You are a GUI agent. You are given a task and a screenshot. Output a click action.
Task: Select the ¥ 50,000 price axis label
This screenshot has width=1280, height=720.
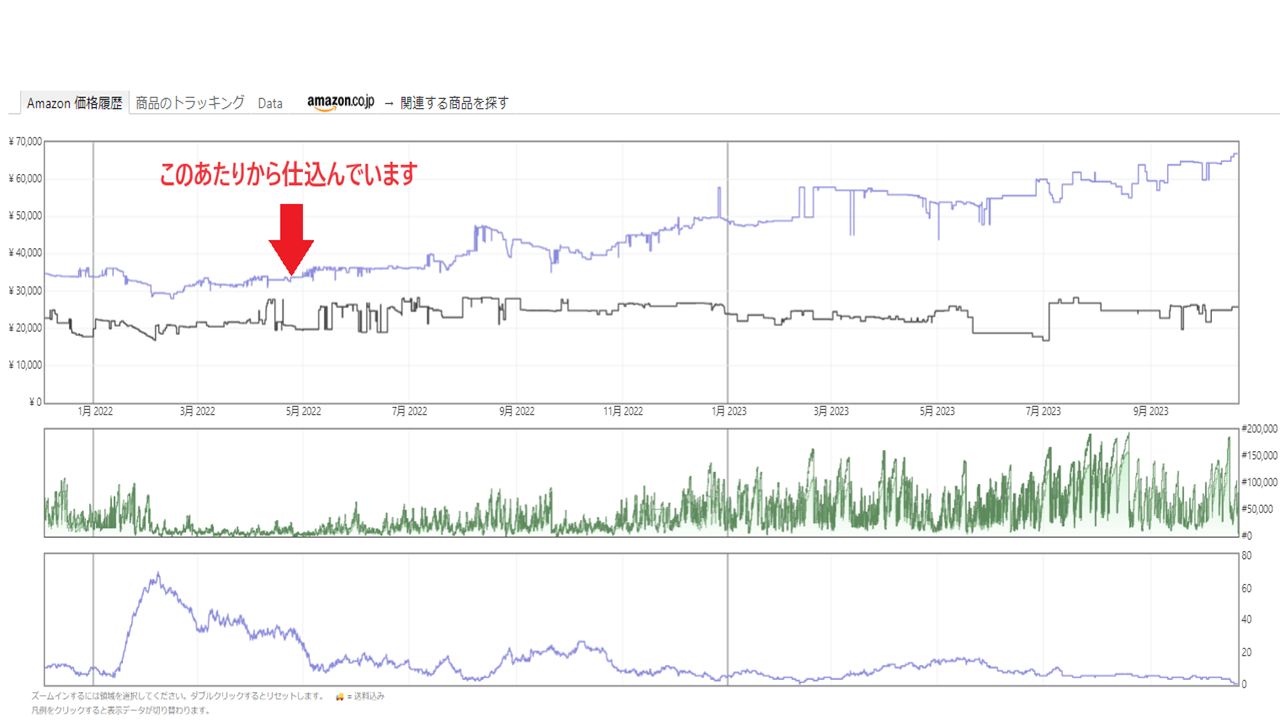click(25, 216)
